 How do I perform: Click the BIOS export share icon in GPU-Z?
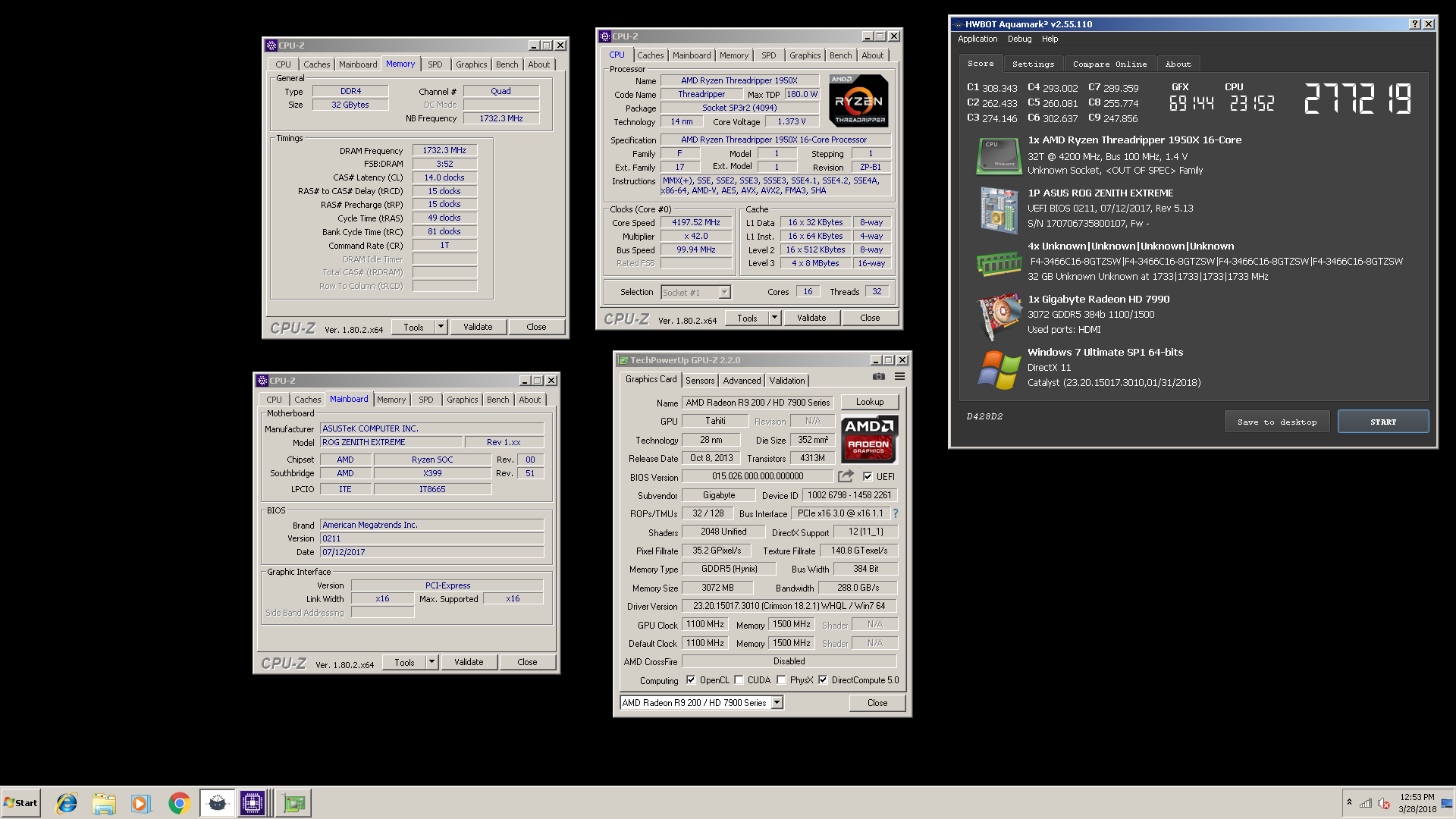click(x=846, y=476)
